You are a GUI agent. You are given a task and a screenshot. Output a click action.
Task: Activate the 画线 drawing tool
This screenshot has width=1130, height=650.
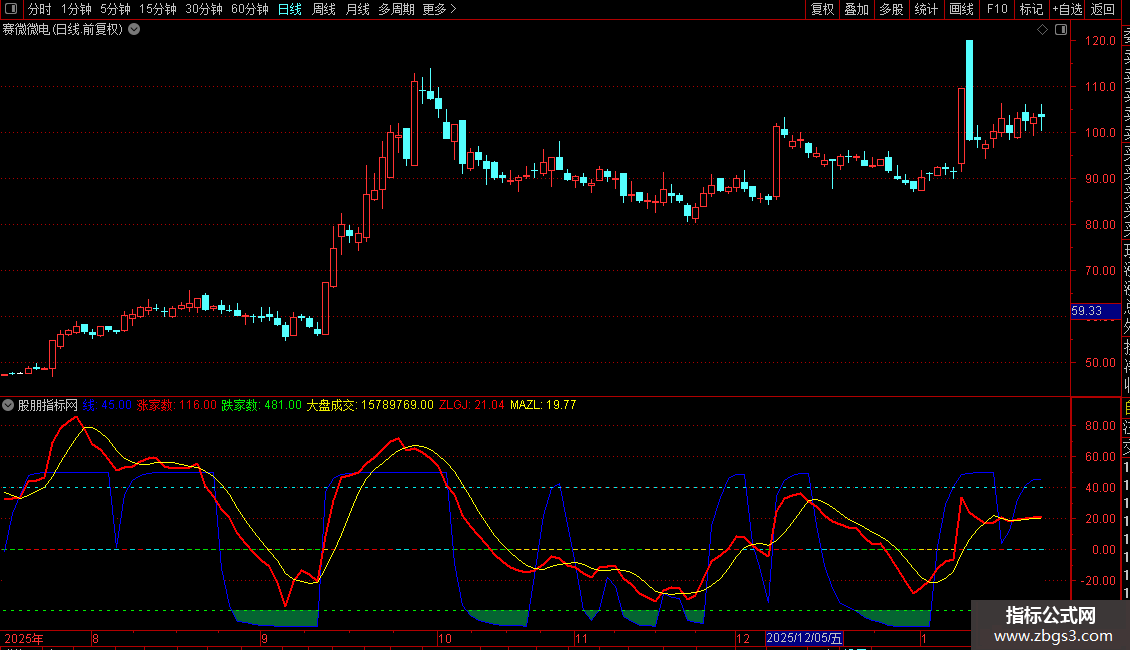click(961, 9)
